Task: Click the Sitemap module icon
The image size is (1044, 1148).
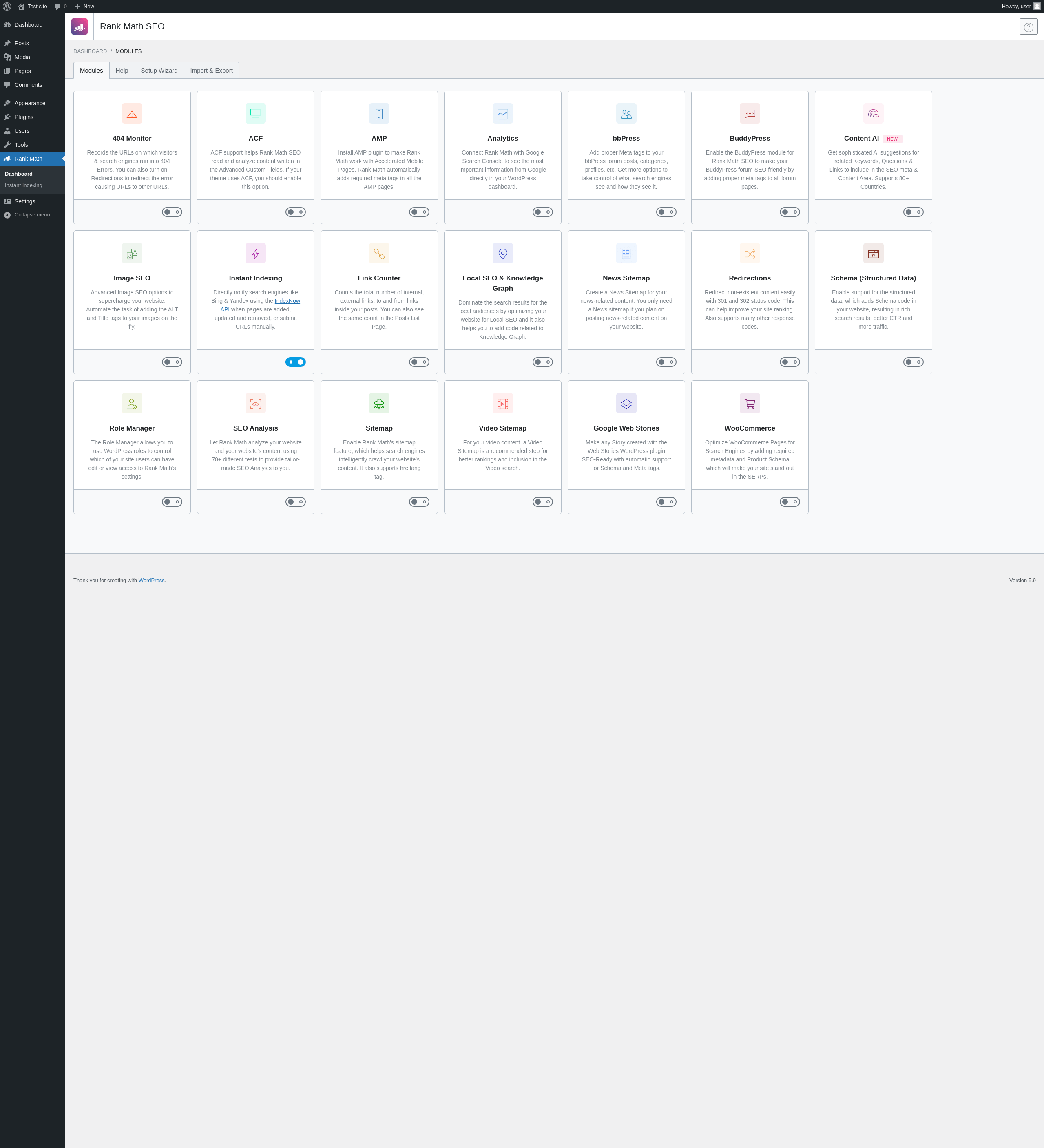Action: point(379,403)
